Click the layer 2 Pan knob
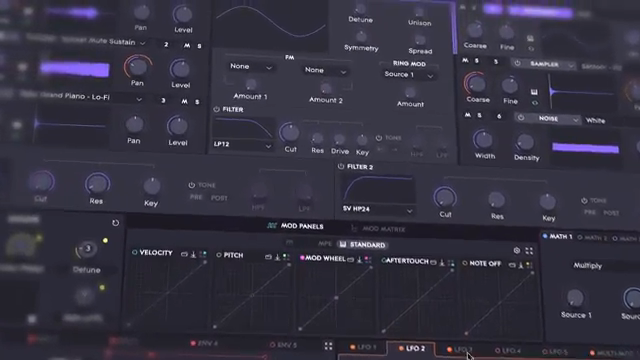The height and width of the screenshot is (360, 640). click(138, 67)
